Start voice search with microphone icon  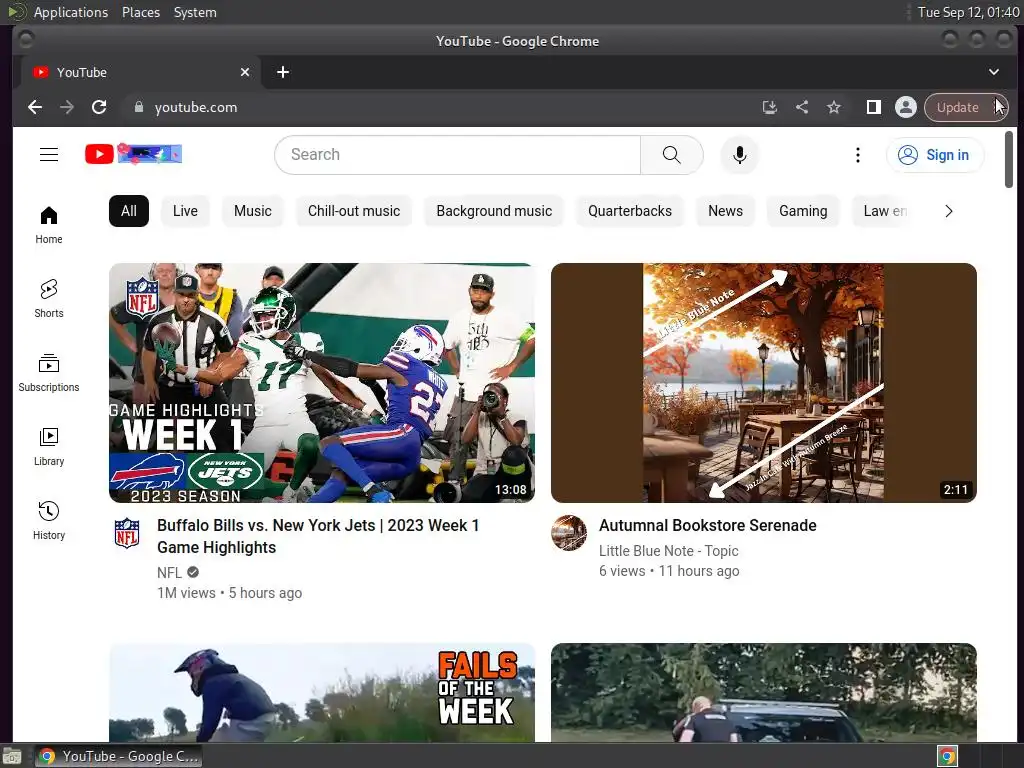tap(739, 155)
